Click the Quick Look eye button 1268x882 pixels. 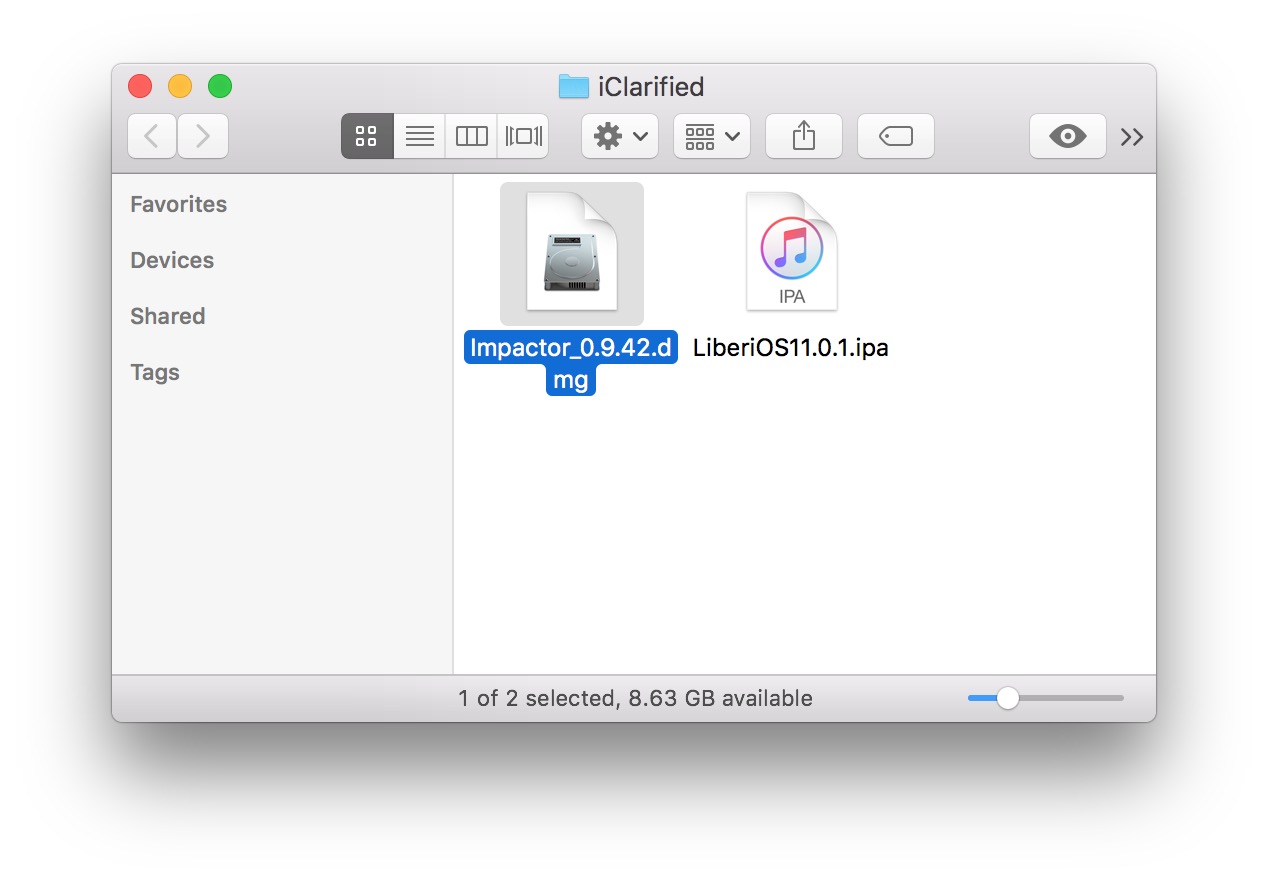tap(1067, 136)
